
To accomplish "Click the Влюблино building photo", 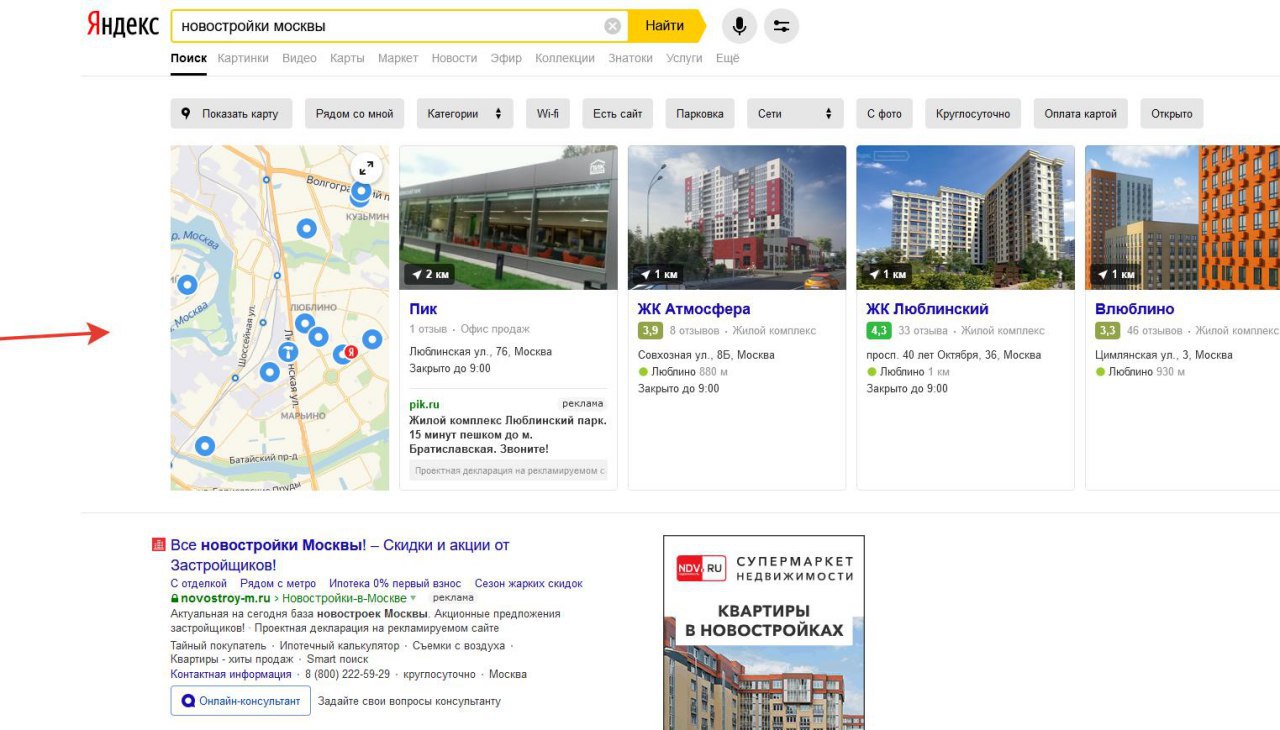I will [1183, 218].
